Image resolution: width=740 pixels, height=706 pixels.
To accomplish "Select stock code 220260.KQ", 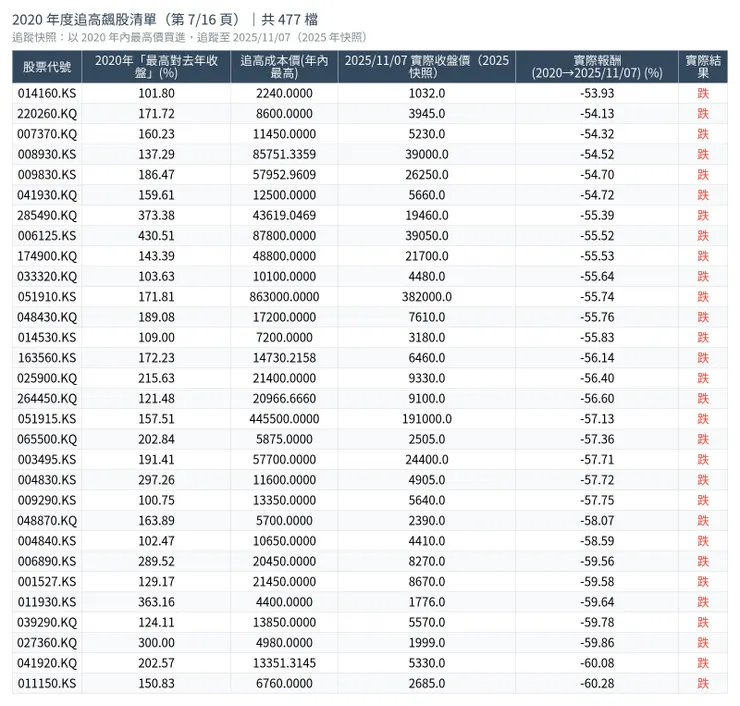I will (x=47, y=113).
